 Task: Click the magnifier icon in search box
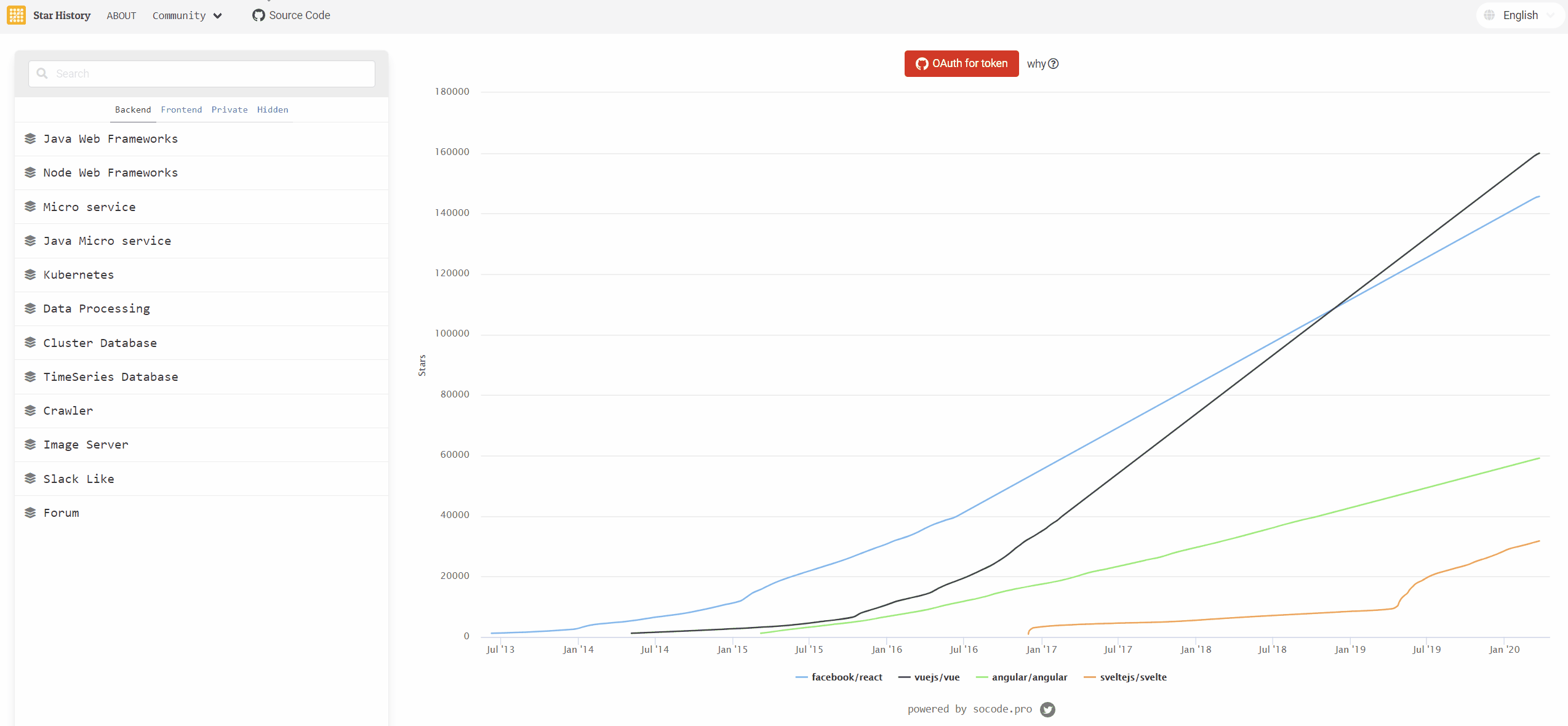point(42,74)
